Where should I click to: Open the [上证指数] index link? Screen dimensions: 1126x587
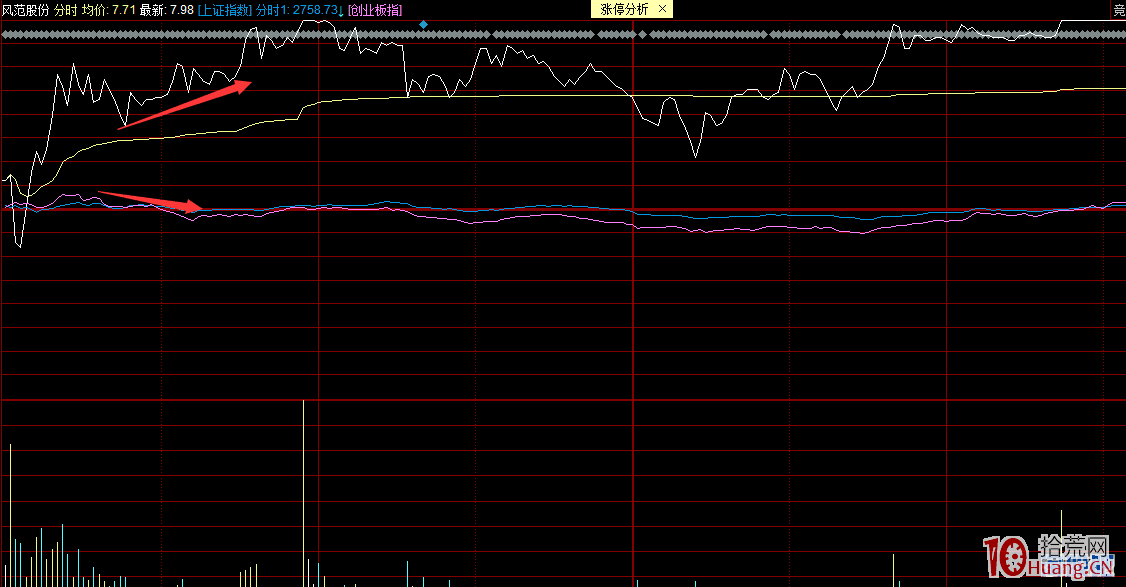[x=225, y=10]
